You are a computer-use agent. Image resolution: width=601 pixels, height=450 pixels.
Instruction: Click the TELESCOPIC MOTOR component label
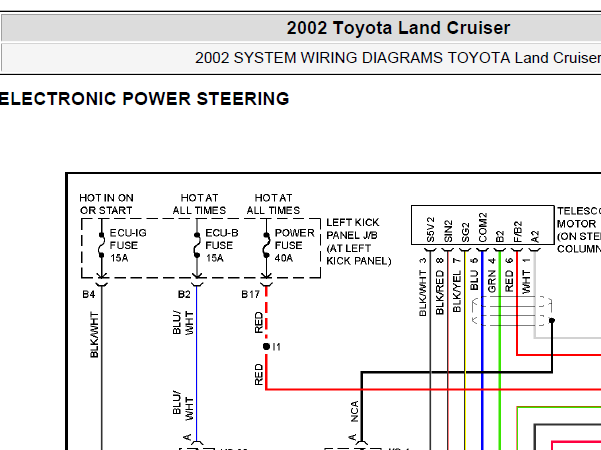tap(579, 230)
